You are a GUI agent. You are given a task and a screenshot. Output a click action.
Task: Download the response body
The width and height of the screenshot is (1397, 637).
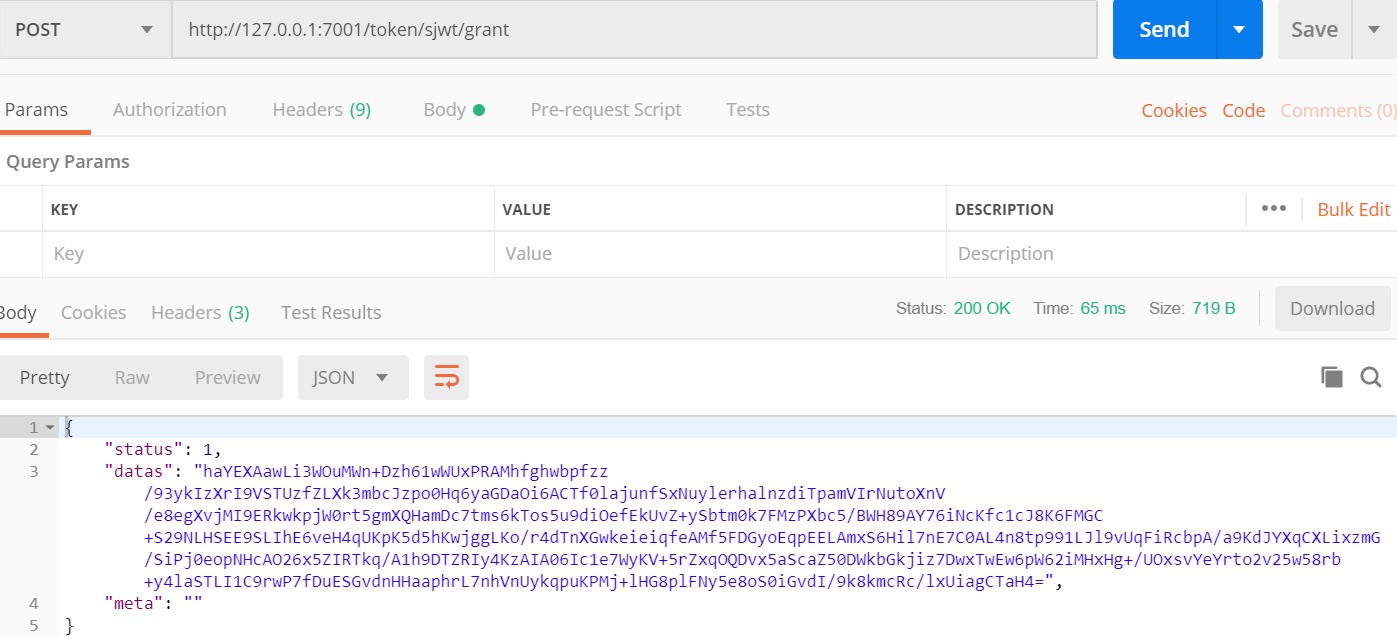coord(1332,308)
